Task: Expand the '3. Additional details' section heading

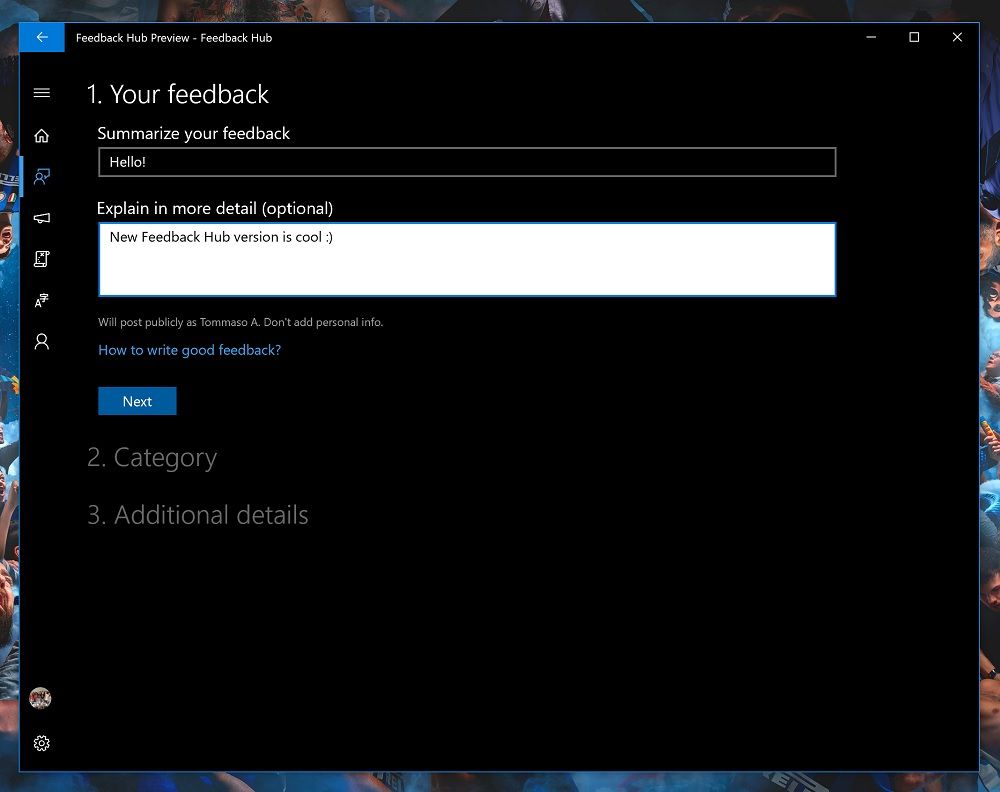Action: 198,515
